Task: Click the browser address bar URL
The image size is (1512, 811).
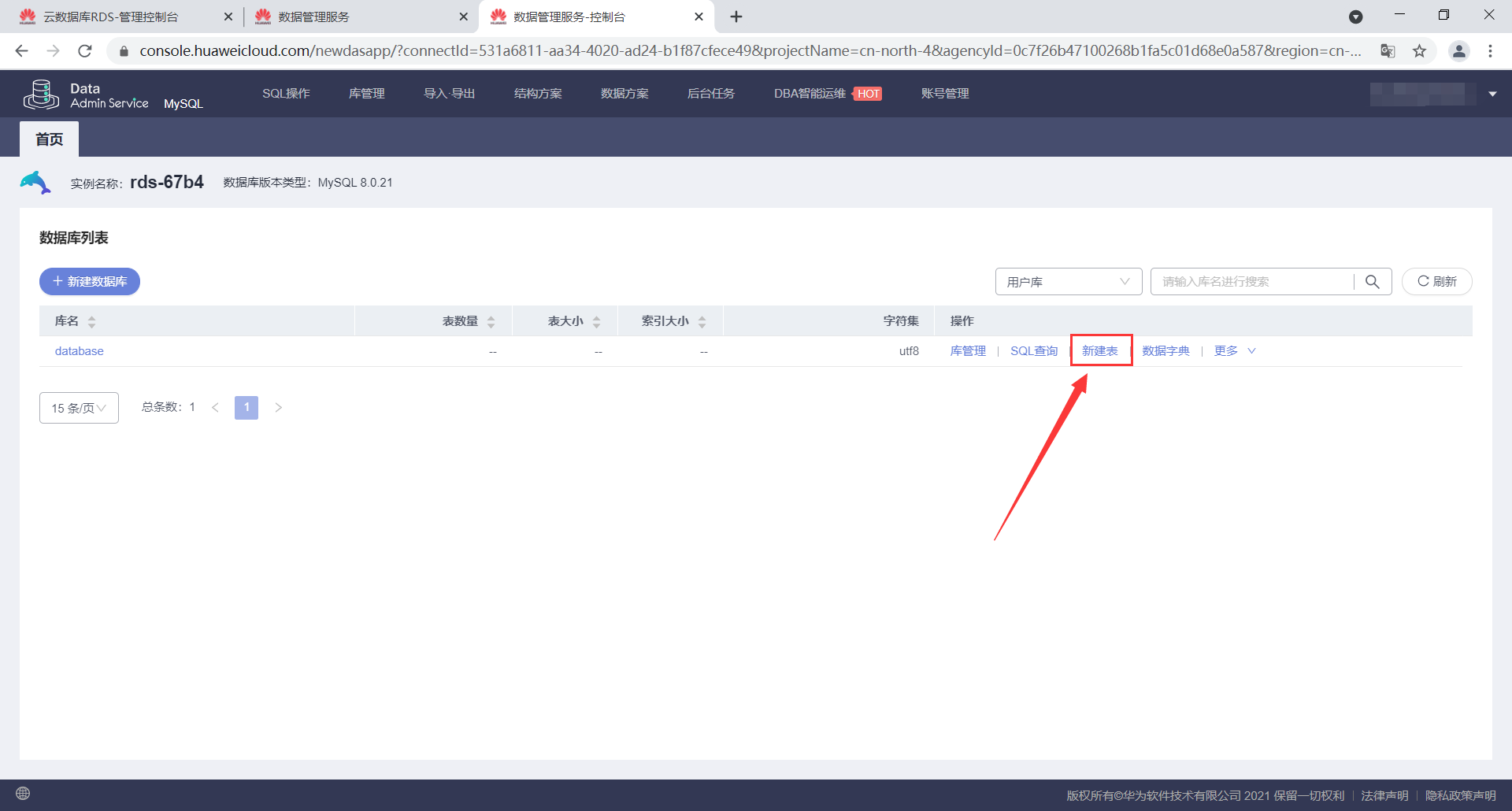Action: click(750, 51)
